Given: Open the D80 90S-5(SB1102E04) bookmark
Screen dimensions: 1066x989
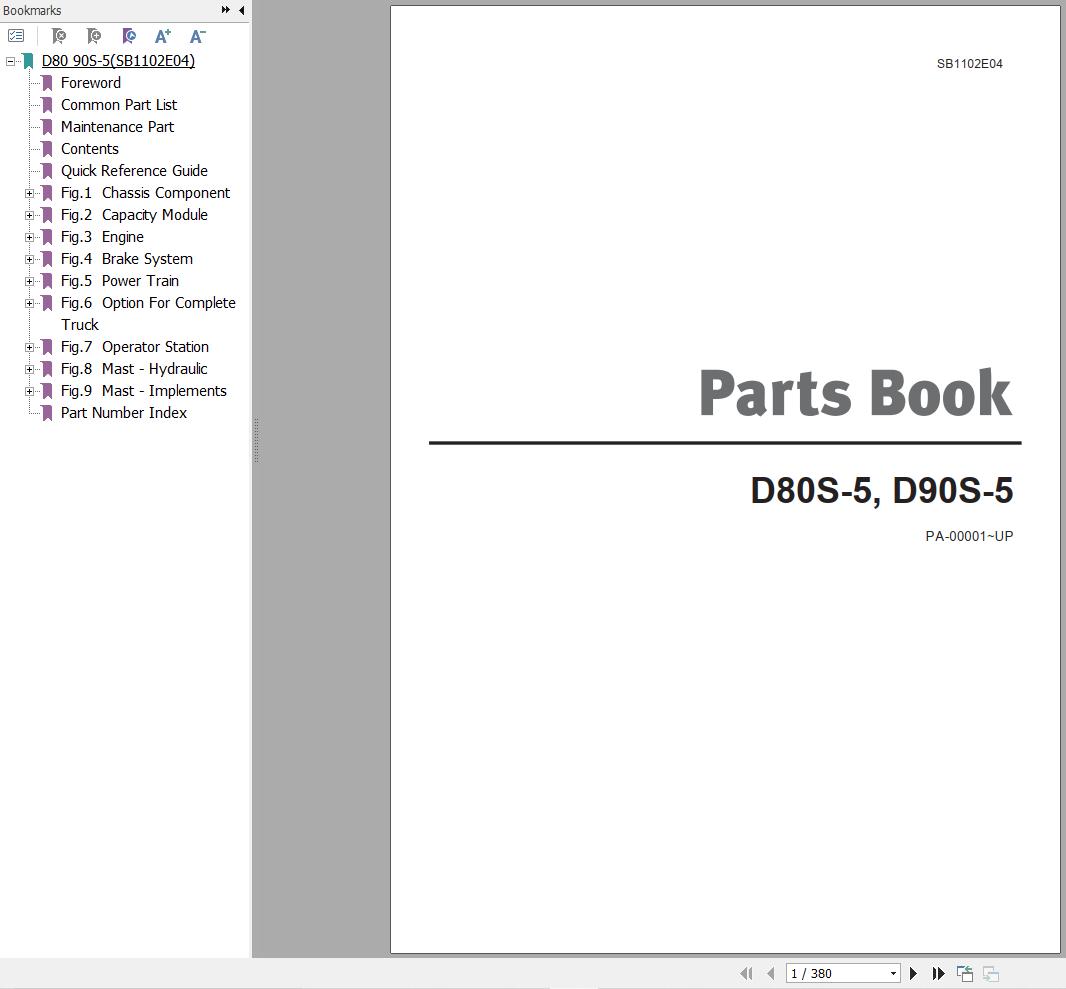Looking at the screenshot, I should 118,60.
